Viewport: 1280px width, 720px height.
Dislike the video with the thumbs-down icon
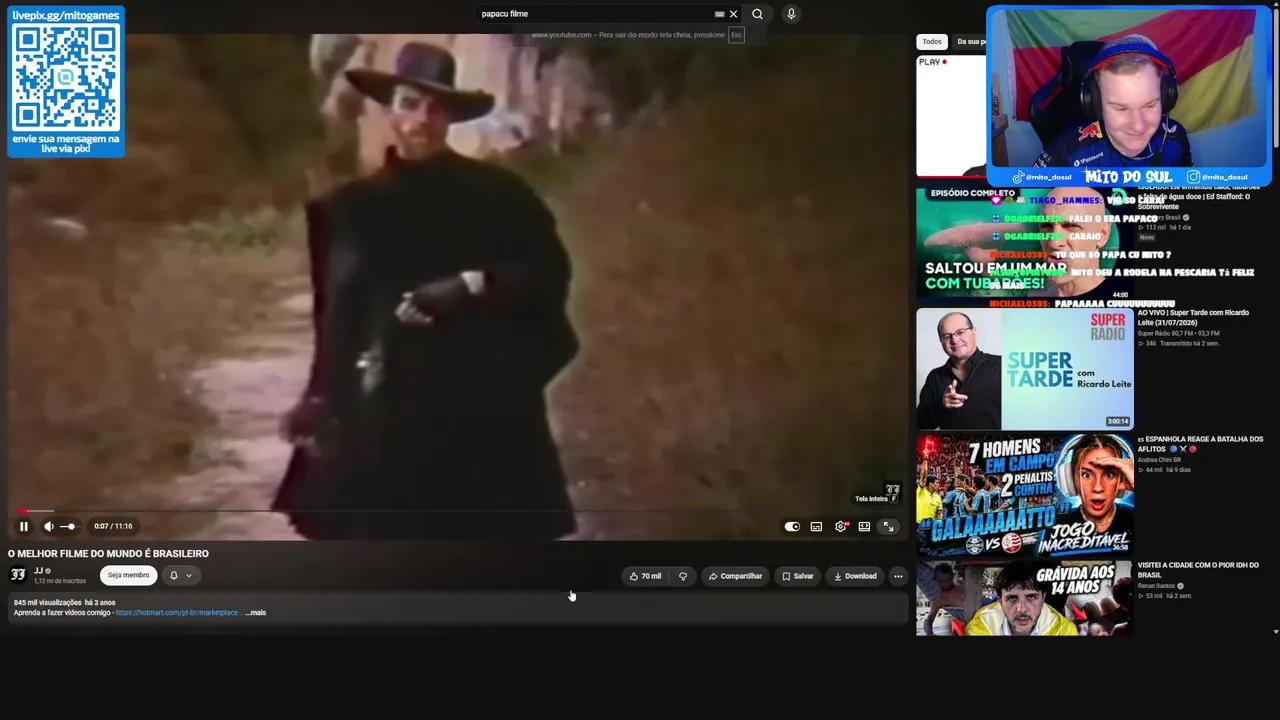pos(683,576)
